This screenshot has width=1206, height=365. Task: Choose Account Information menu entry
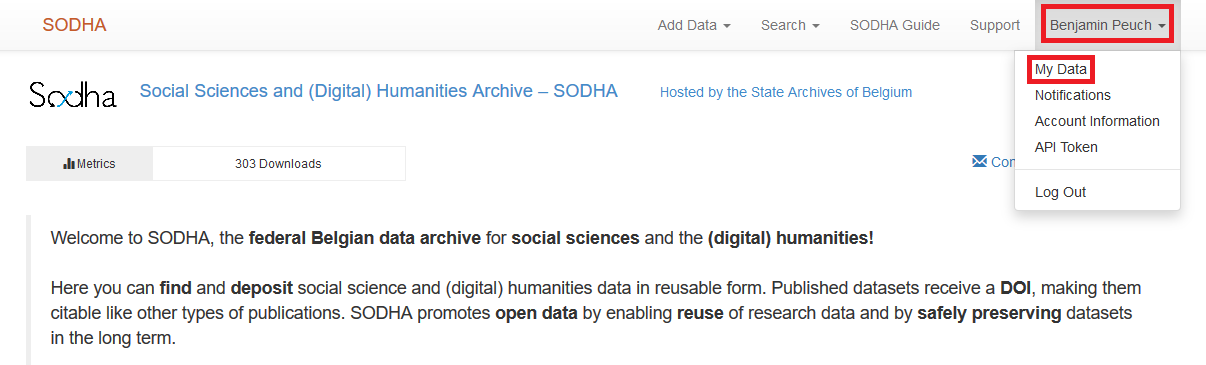point(1097,121)
